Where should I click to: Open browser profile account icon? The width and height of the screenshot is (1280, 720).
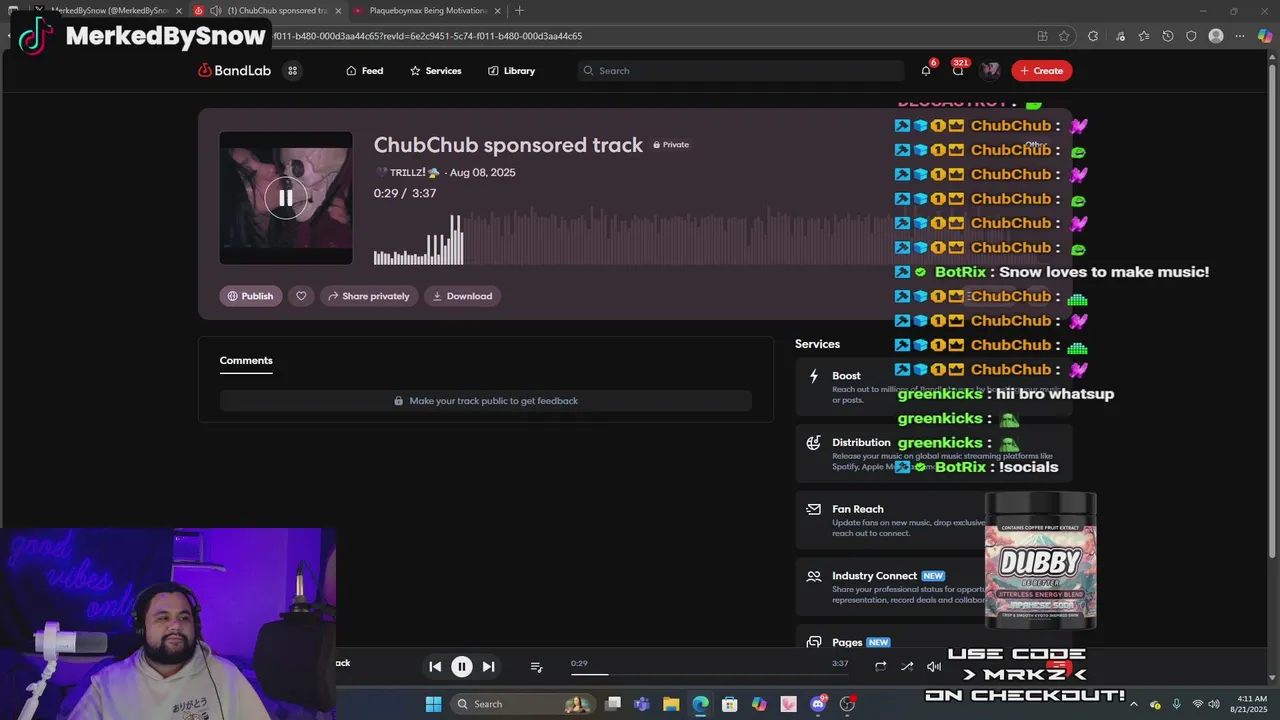tap(1216, 36)
